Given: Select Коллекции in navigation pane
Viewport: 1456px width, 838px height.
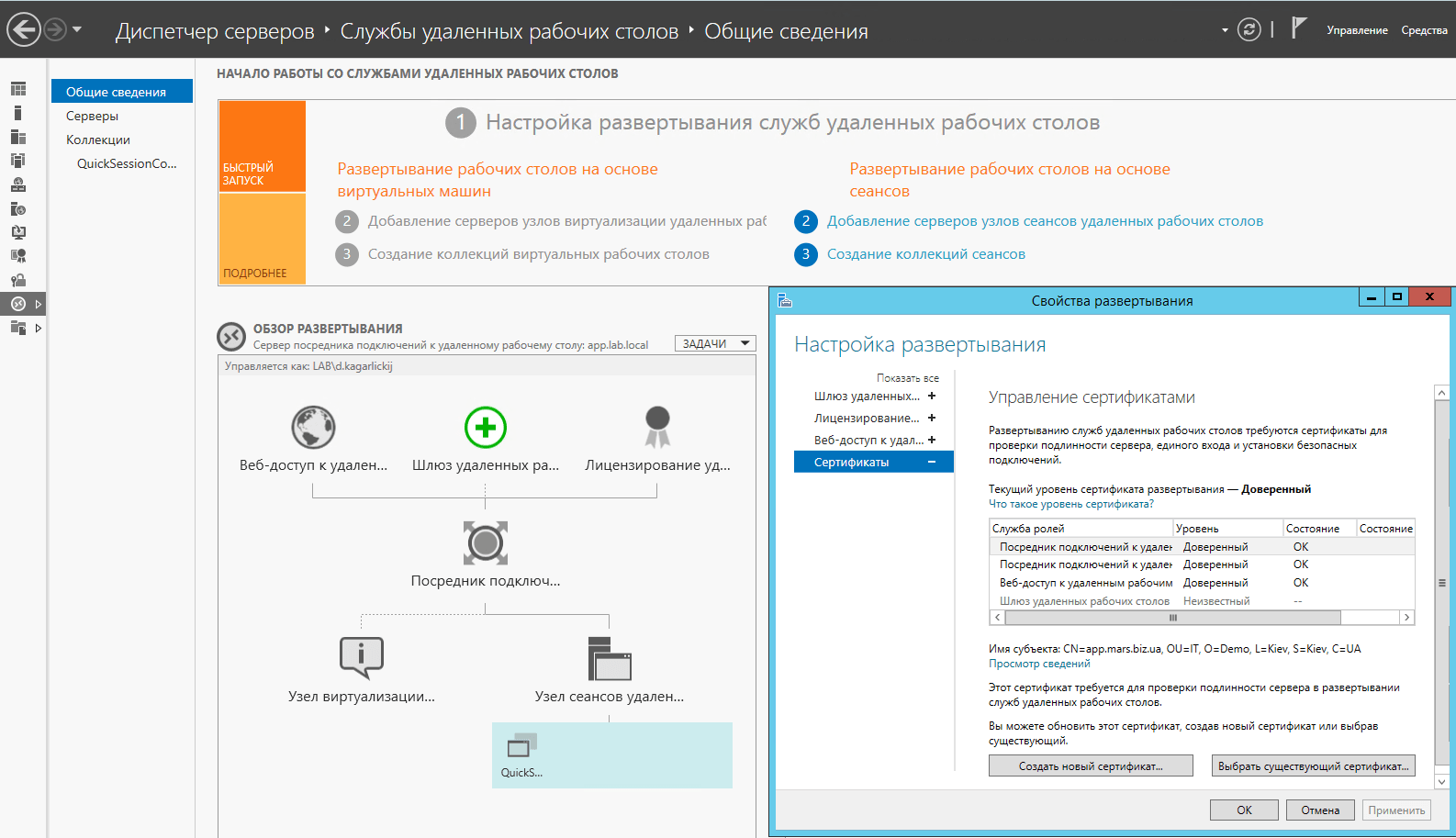Looking at the screenshot, I should tap(98, 140).
